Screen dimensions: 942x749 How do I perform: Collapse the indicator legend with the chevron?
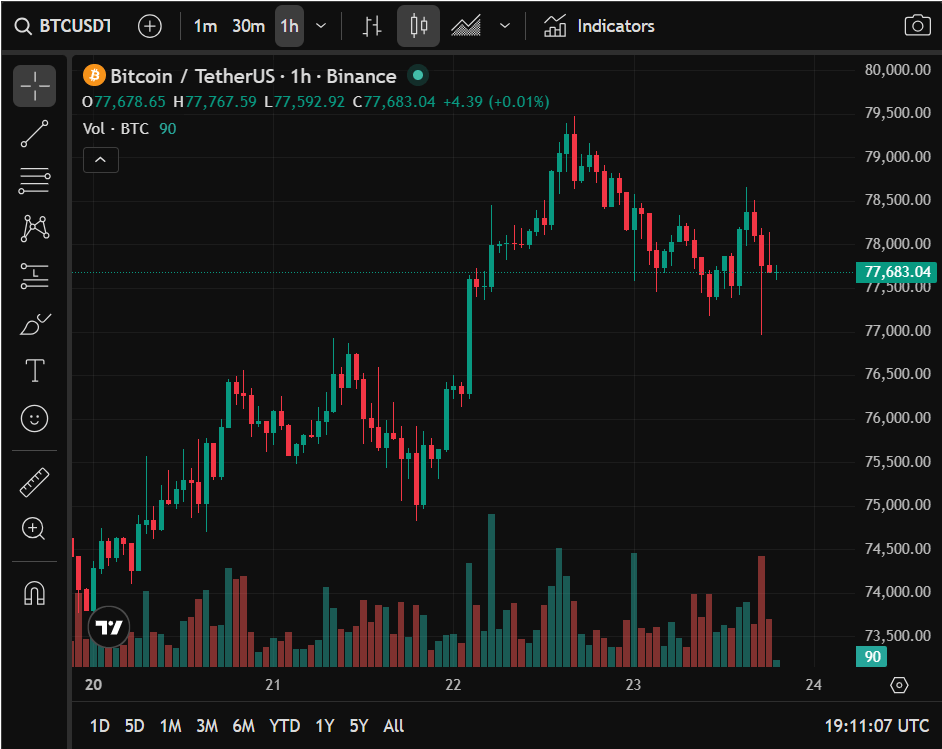coord(101,160)
